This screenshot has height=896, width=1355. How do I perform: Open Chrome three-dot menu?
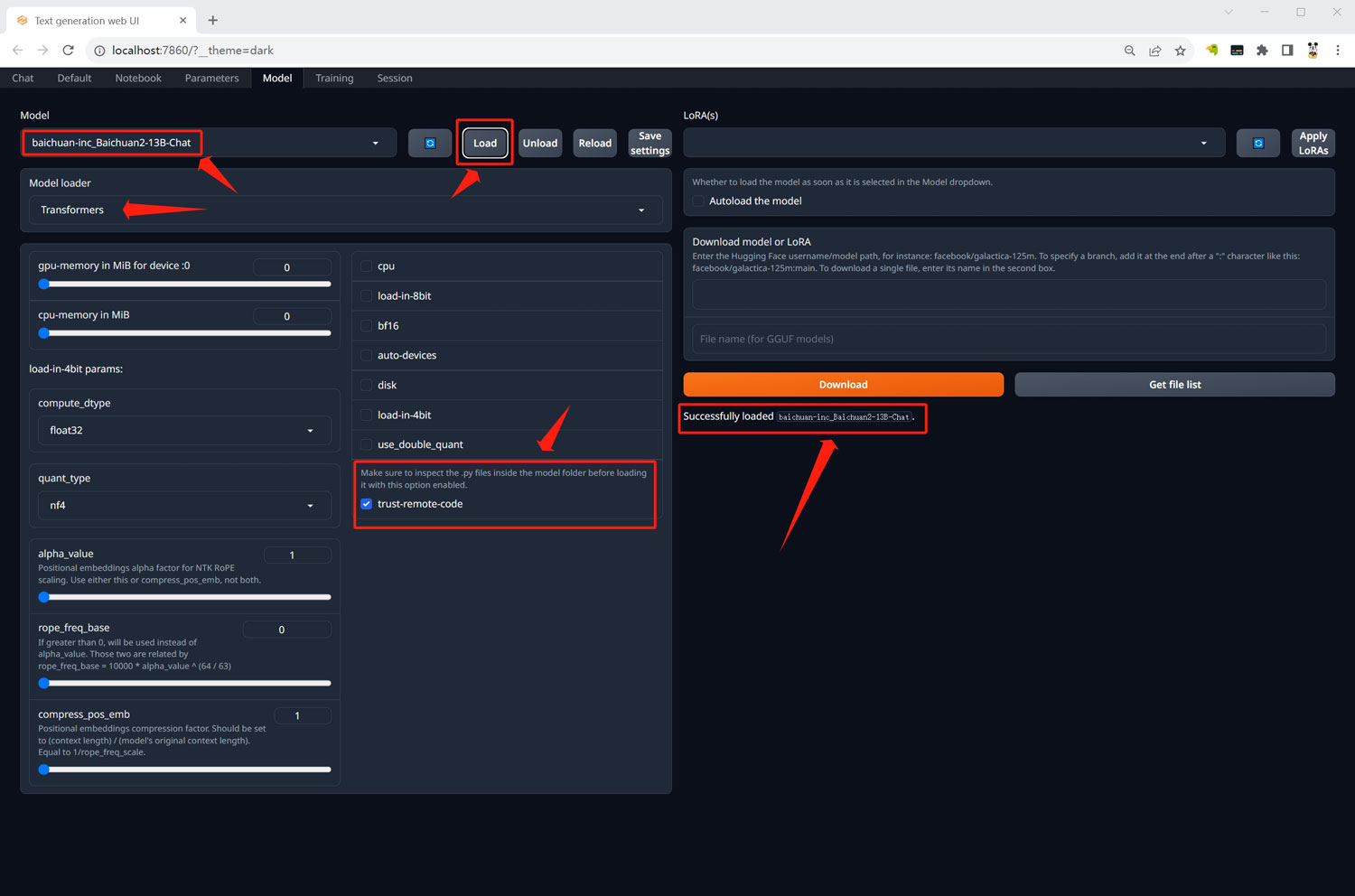point(1338,51)
